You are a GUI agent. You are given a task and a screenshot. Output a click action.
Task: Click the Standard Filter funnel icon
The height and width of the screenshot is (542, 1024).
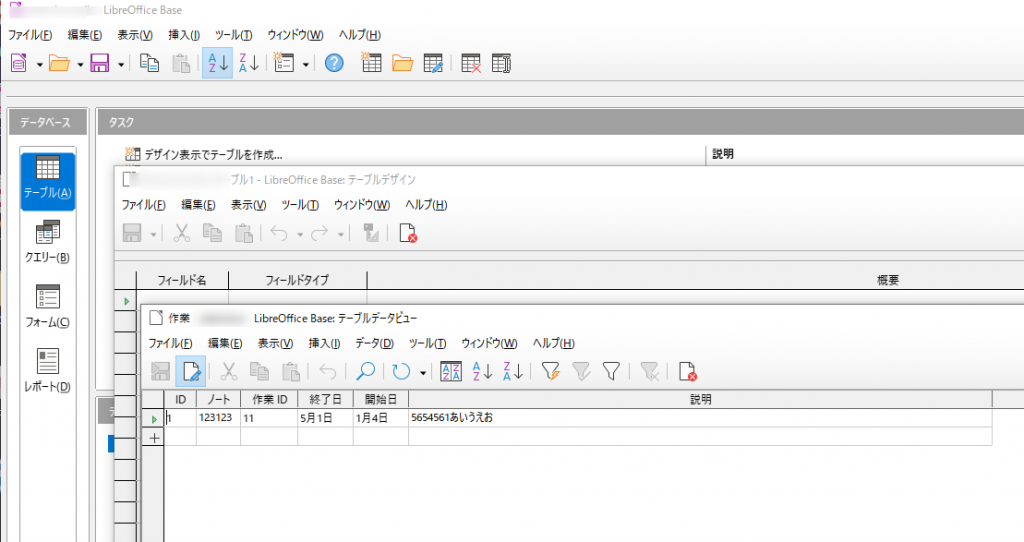611,372
